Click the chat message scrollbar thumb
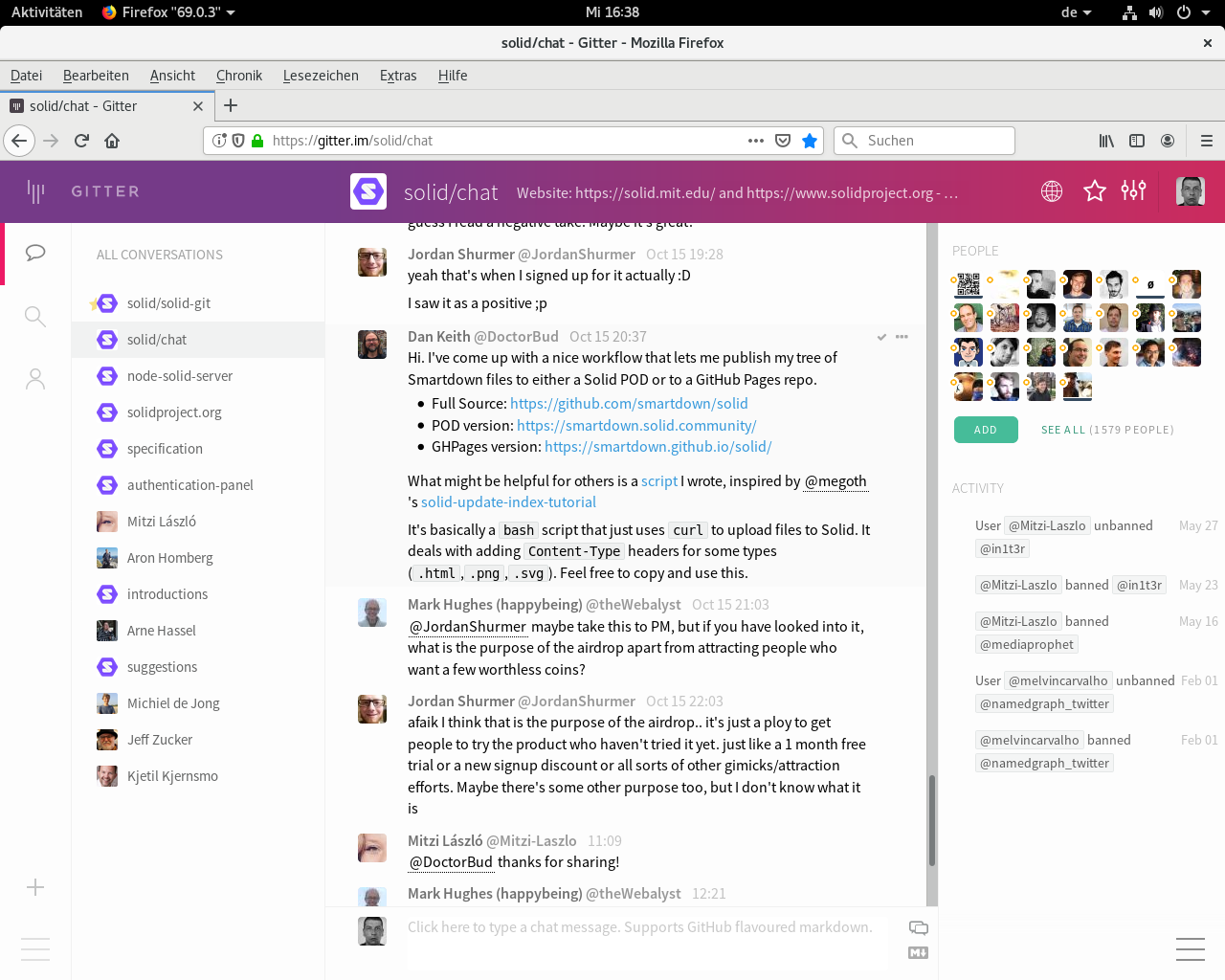This screenshot has height=980, width=1225. [x=931, y=819]
